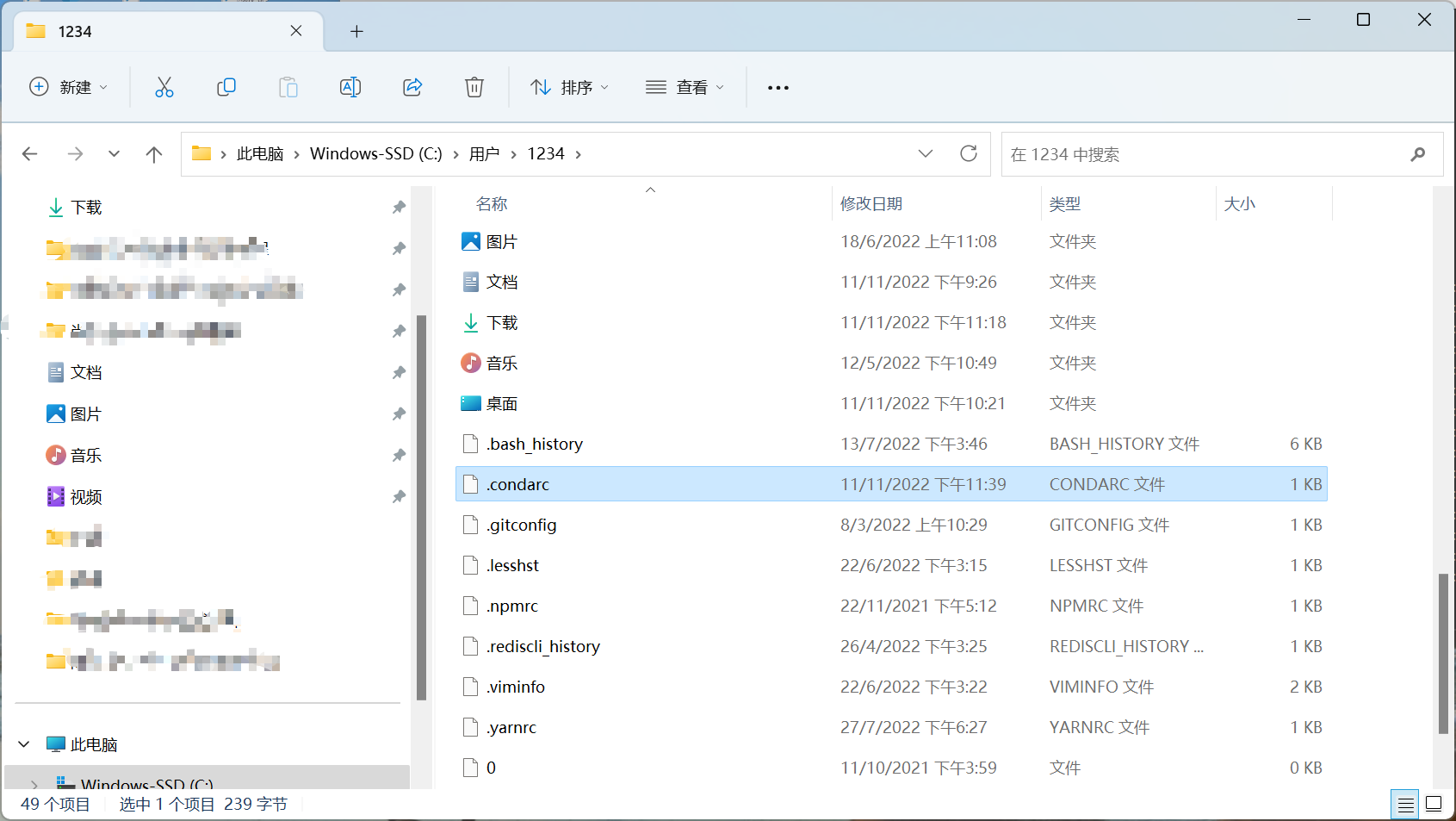1456x821 pixels.
Task: Unpin 下载 from the quick access sidebar
Action: [399, 207]
